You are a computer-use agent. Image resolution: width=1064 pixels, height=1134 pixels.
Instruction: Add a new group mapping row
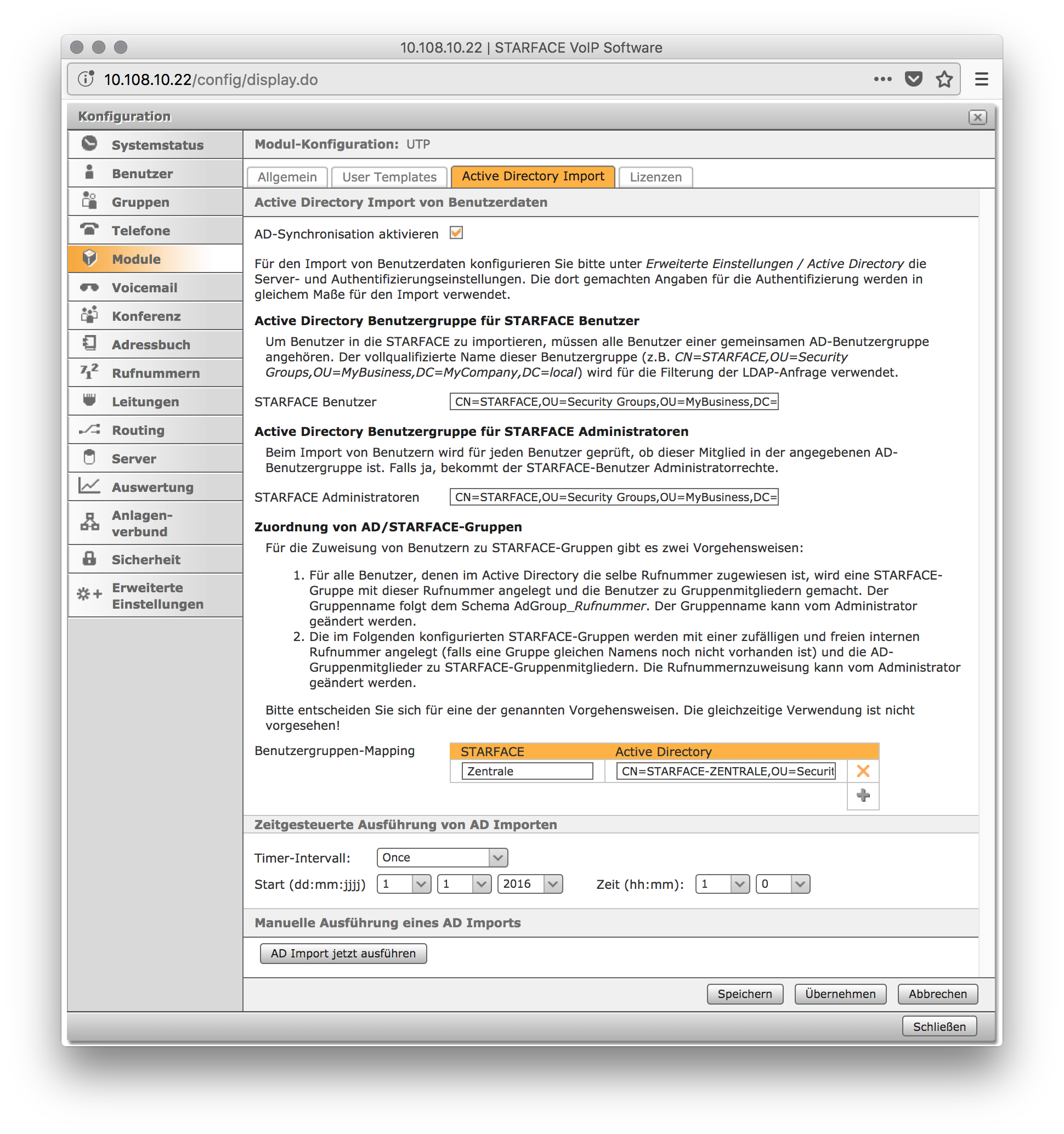point(863,795)
